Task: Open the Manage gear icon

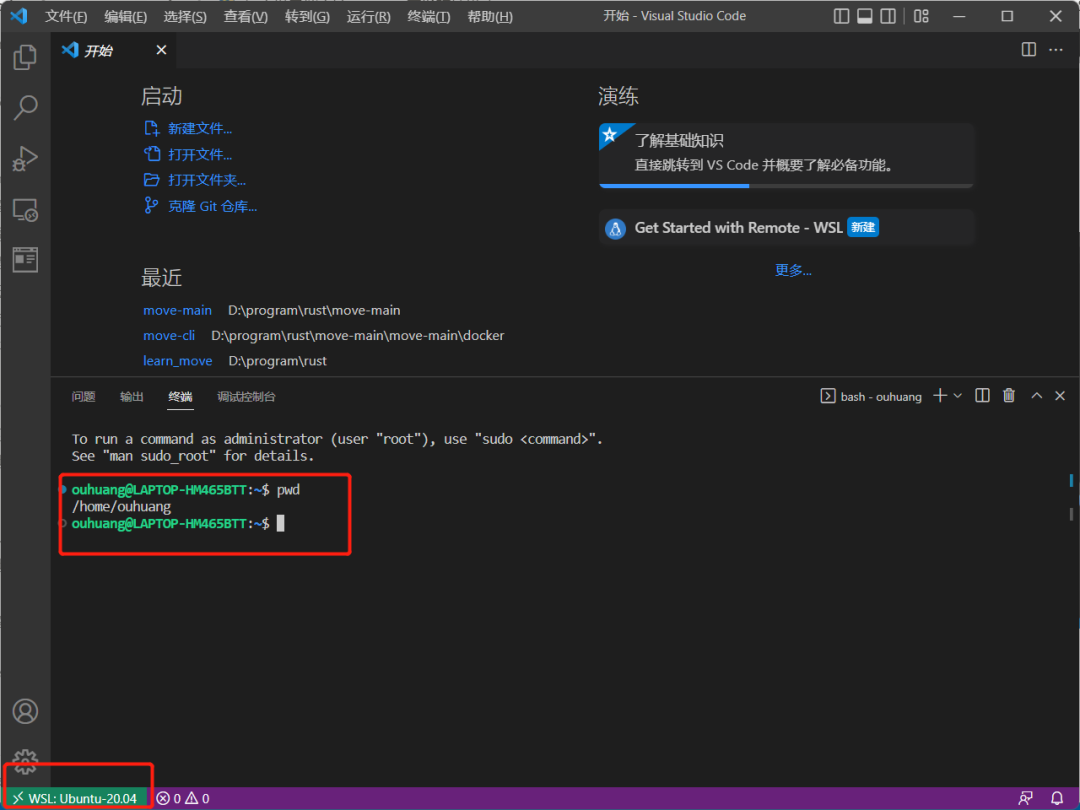Action: (25, 761)
